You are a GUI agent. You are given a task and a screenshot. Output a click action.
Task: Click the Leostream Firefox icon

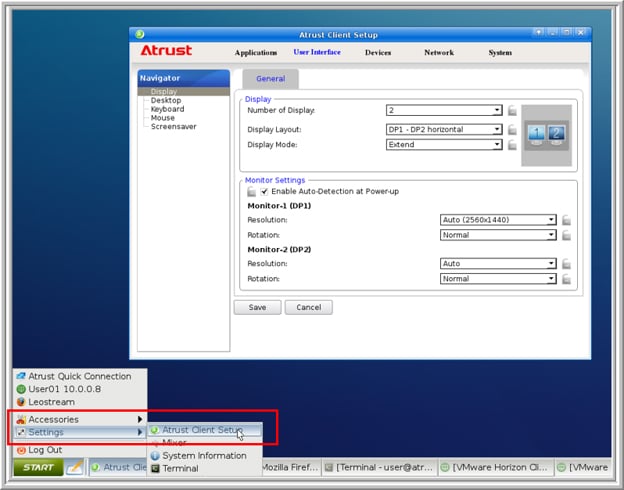point(21,402)
